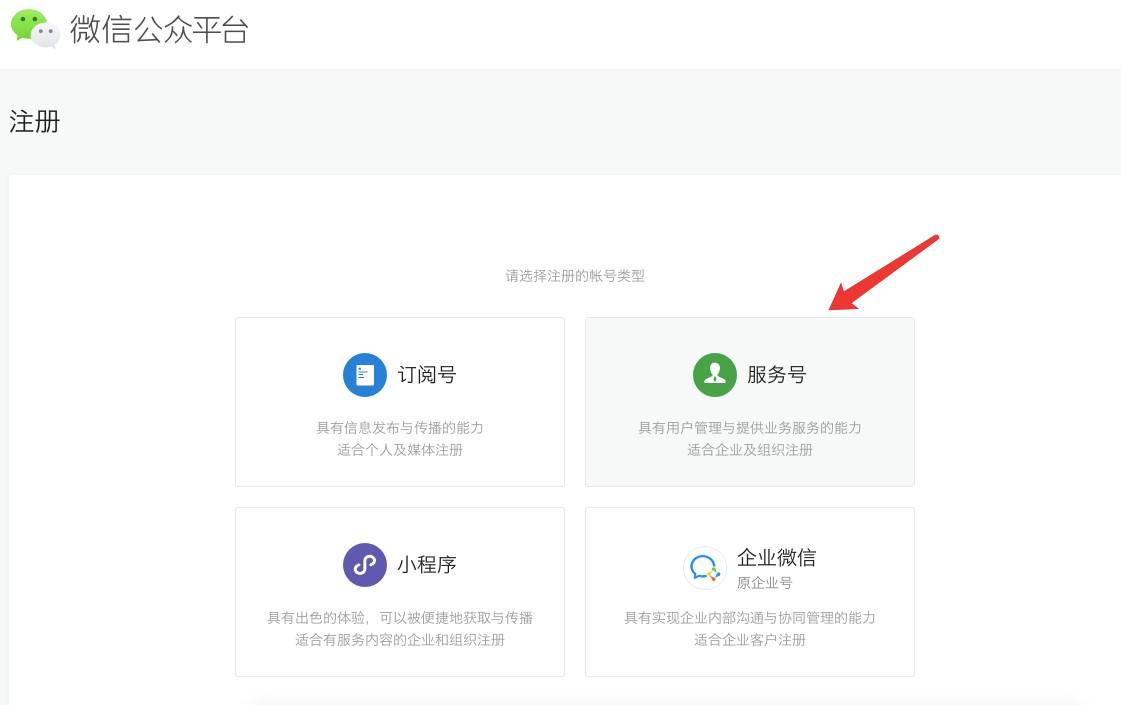1121x705 pixels.
Task: Click the 原企业号 subtitle text
Action: coord(764,583)
